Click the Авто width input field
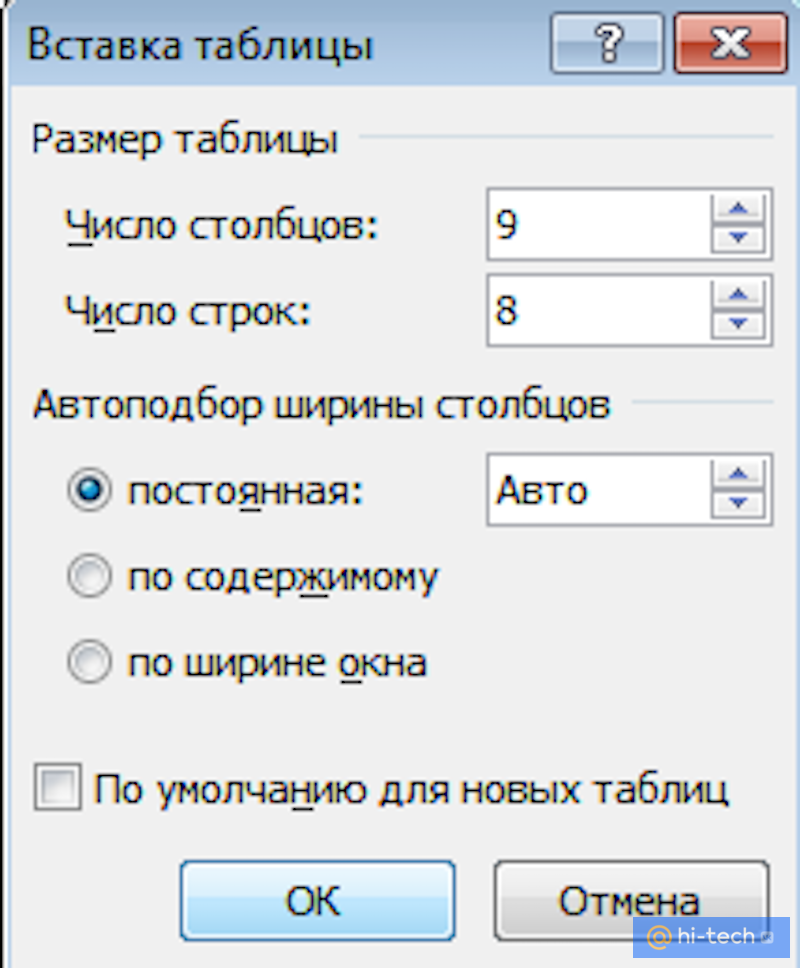800x968 pixels. 590,490
